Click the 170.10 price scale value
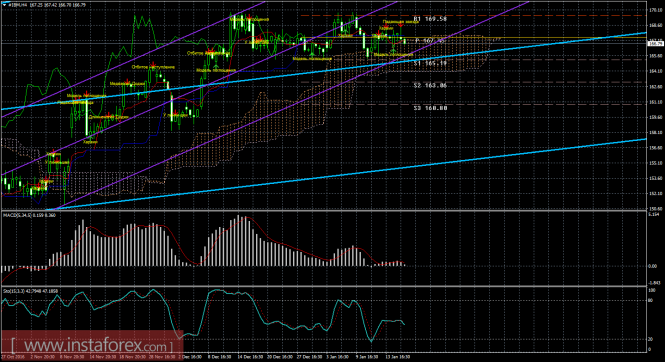Screen dimensions: 665x362 tap(655, 10)
